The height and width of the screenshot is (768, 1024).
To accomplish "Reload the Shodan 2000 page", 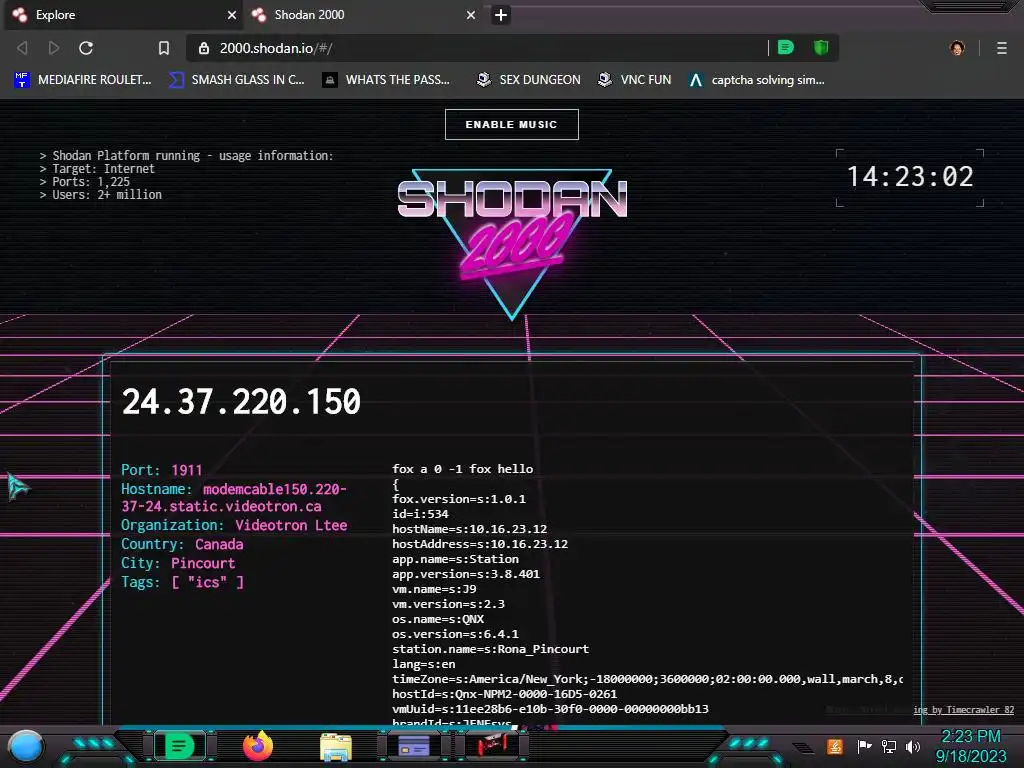I will click(x=86, y=48).
